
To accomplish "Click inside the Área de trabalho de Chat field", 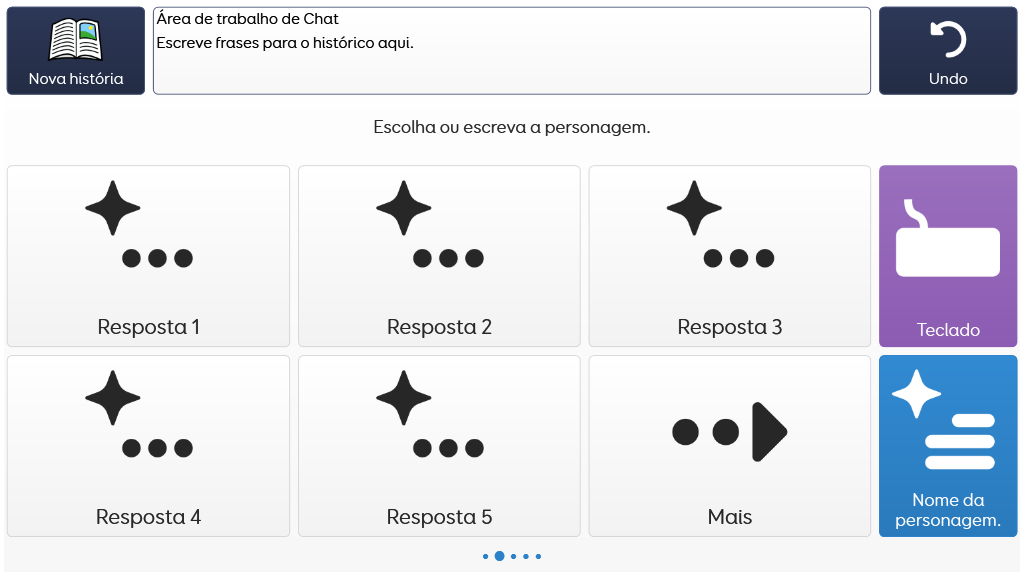I will (511, 51).
